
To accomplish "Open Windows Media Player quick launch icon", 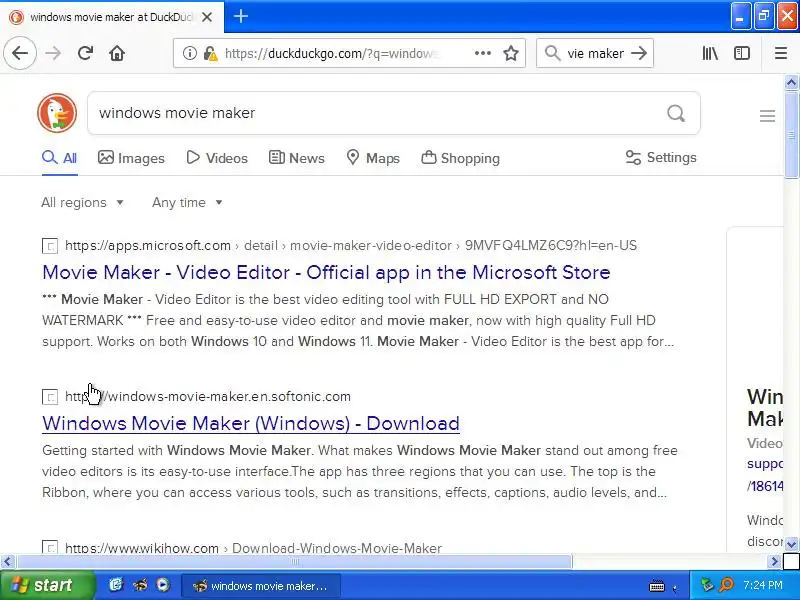I will click(163, 585).
